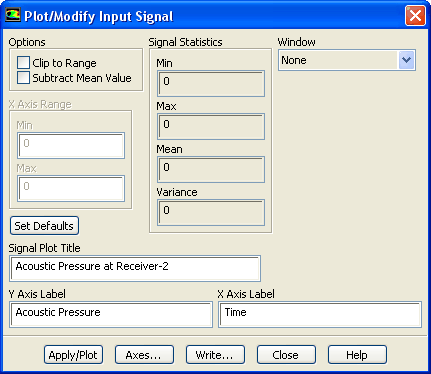
Task: Click the 'Variance' label text
Action: [177, 192]
